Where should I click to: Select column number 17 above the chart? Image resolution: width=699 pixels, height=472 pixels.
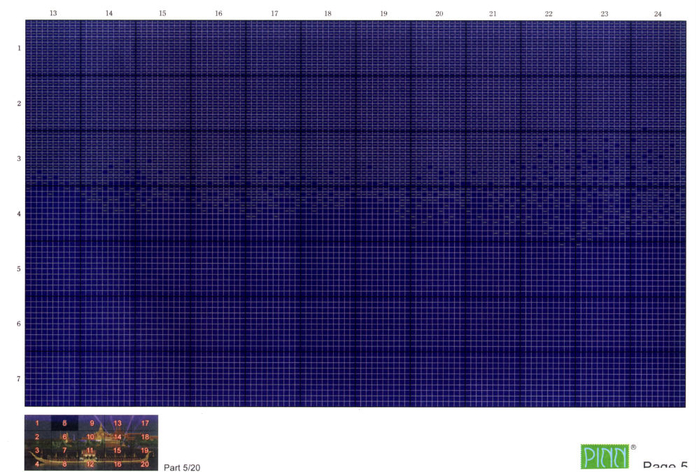(x=274, y=14)
